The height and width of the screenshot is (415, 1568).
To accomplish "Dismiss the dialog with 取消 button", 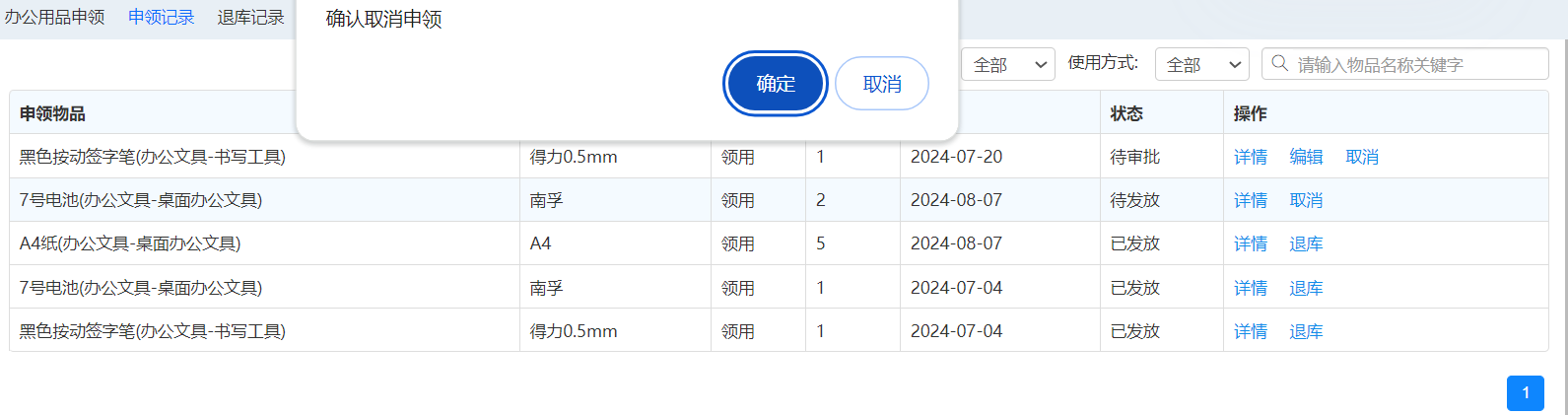I will pyautogui.click(x=882, y=84).
